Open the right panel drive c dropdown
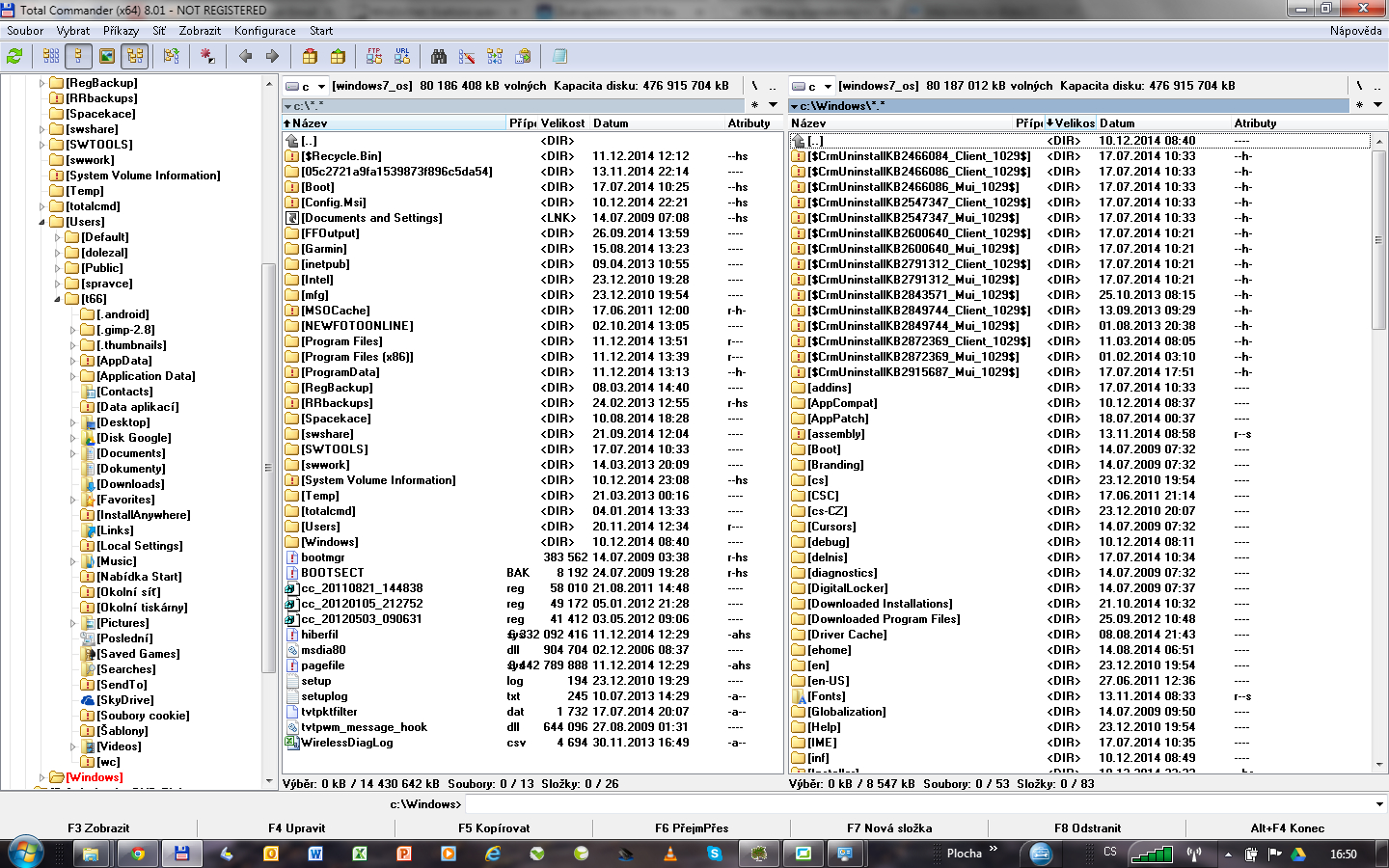 tap(813, 86)
